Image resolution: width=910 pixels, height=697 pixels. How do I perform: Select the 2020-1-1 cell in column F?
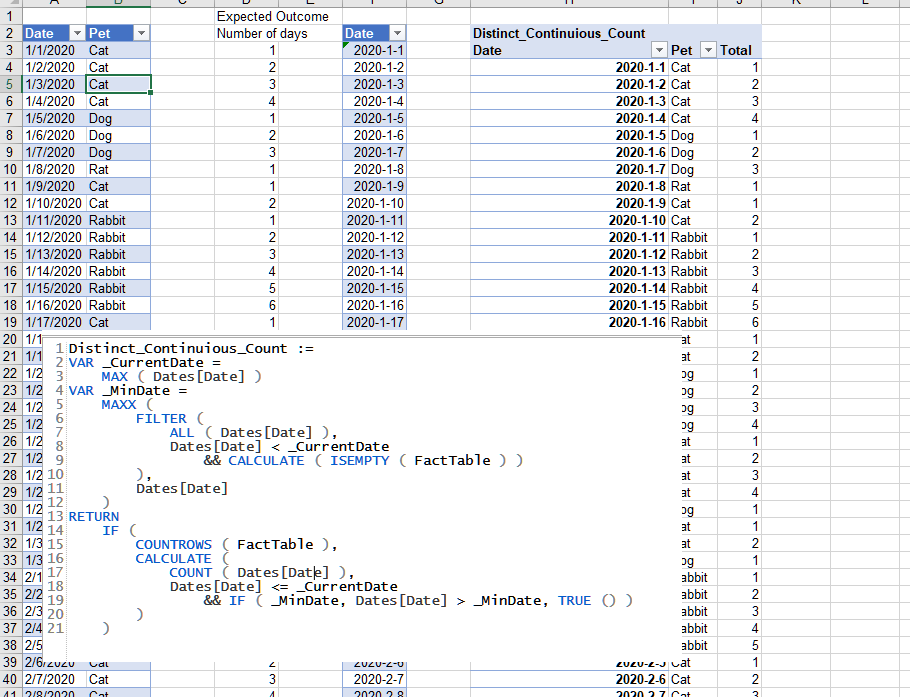click(x=374, y=50)
